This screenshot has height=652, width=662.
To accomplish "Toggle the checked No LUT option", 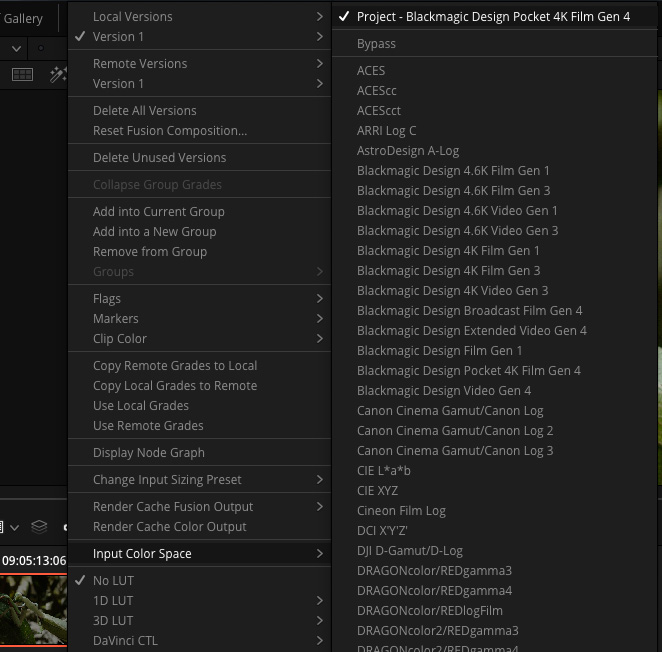I will 199,581.
